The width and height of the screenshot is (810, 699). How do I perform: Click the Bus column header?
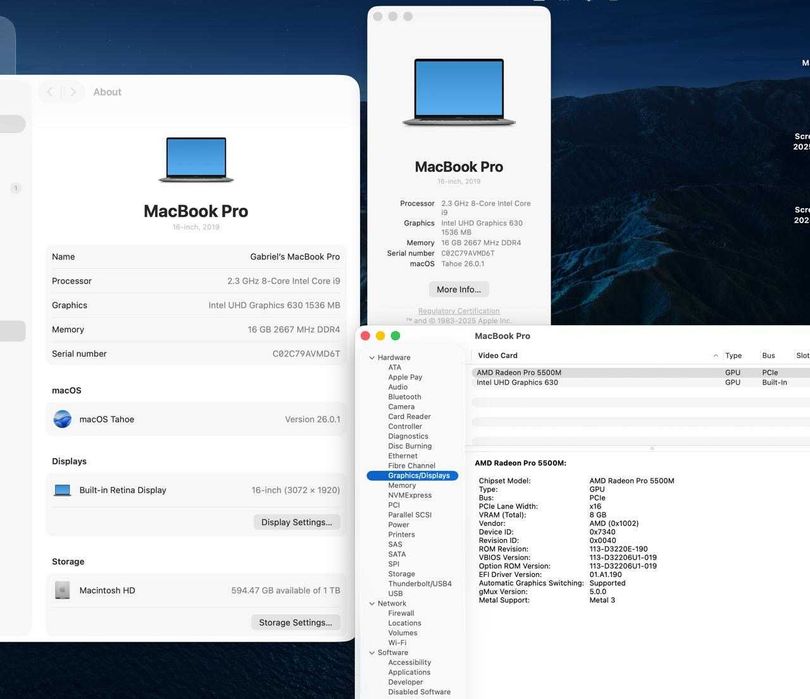point(768,355)
